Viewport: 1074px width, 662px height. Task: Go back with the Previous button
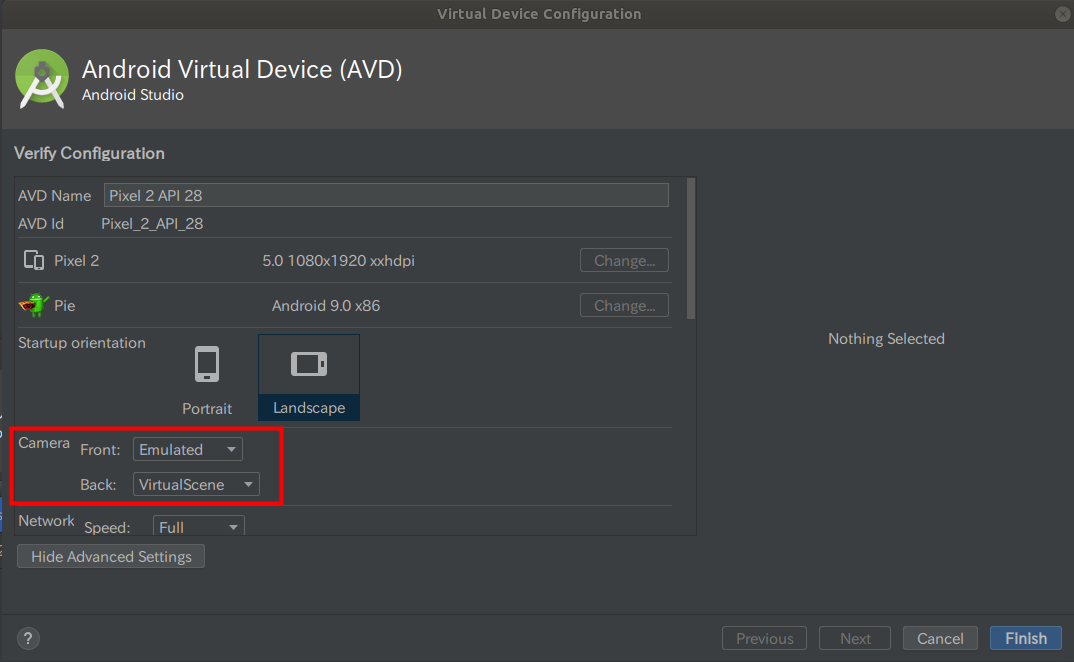pyautogui.click(x=764, y=639)
